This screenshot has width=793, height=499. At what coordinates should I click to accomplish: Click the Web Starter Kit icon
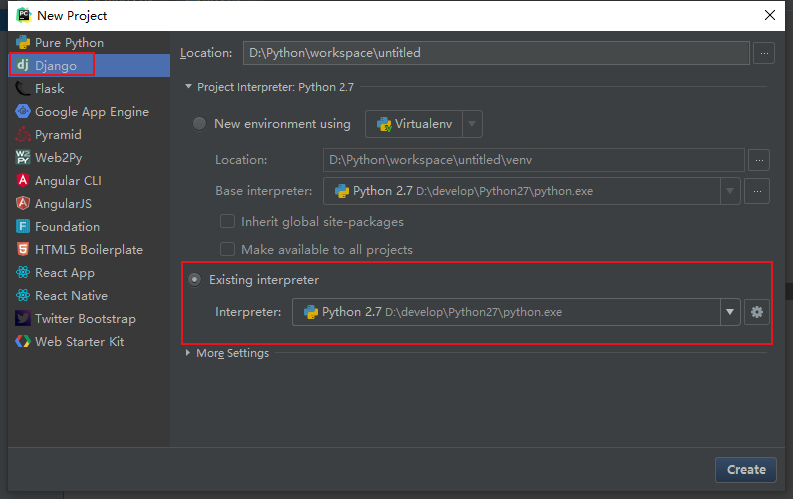tap(23, 341)
